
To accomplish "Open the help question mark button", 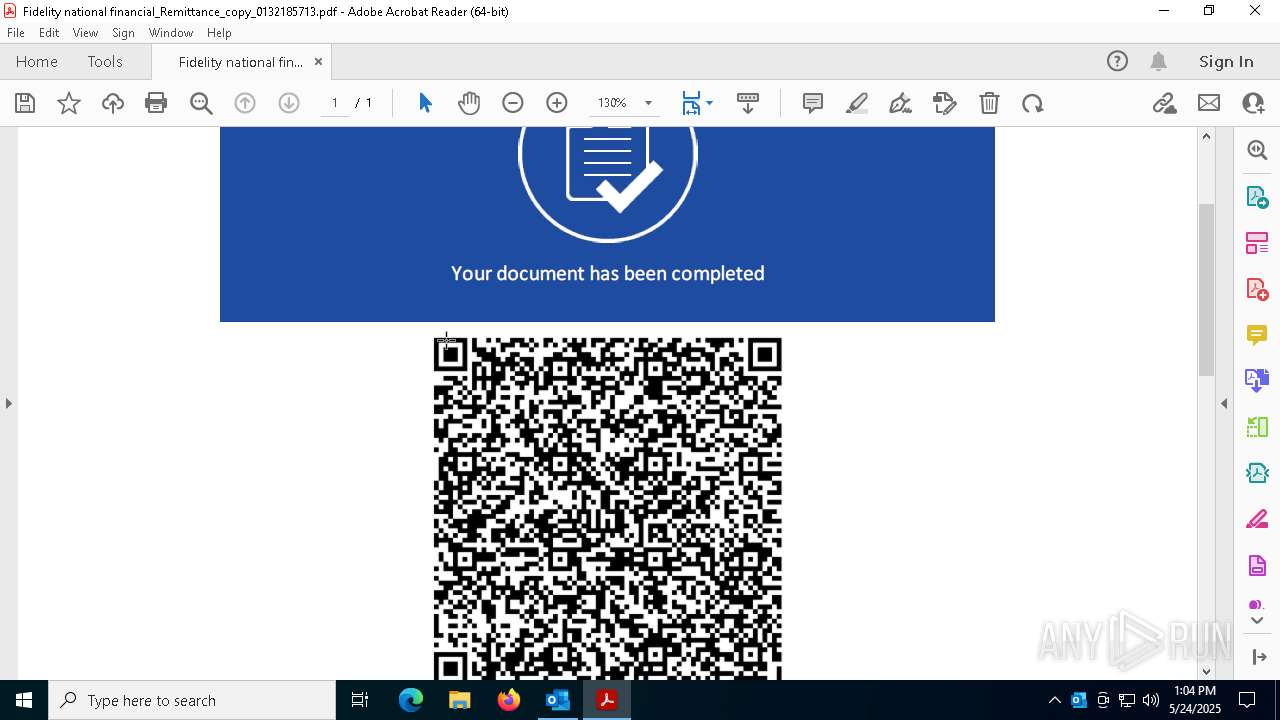I will tap(1117, 61).
